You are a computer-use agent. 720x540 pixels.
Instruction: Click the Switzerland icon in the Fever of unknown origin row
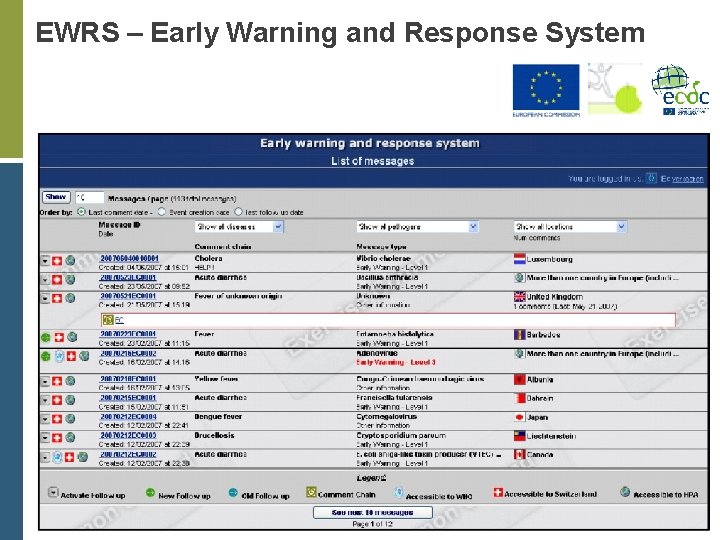[x=56, y=298]
